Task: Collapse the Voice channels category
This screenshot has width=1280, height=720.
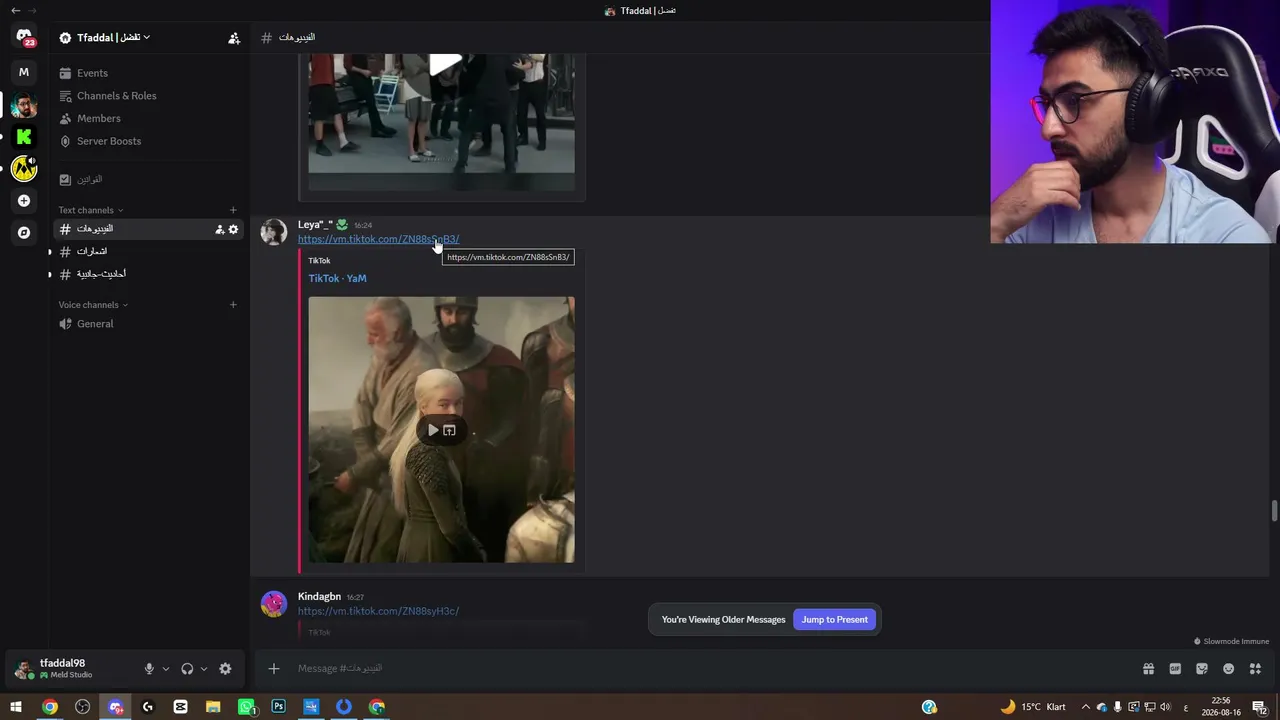Action: pos(93,305)
